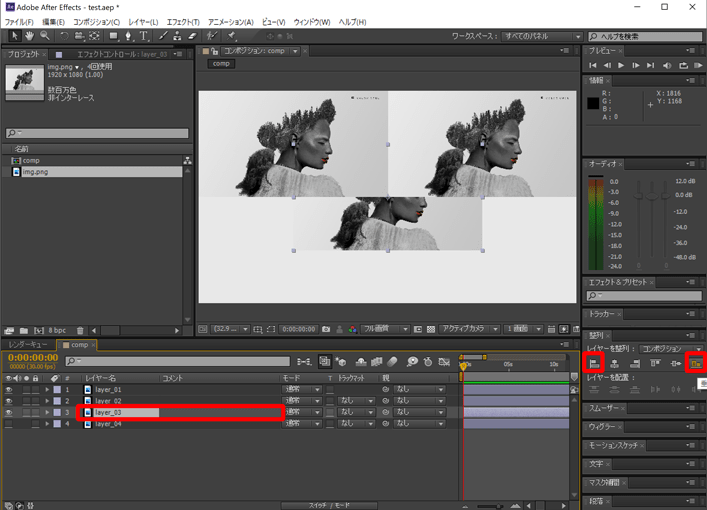Select the Eraser tool

193,36
